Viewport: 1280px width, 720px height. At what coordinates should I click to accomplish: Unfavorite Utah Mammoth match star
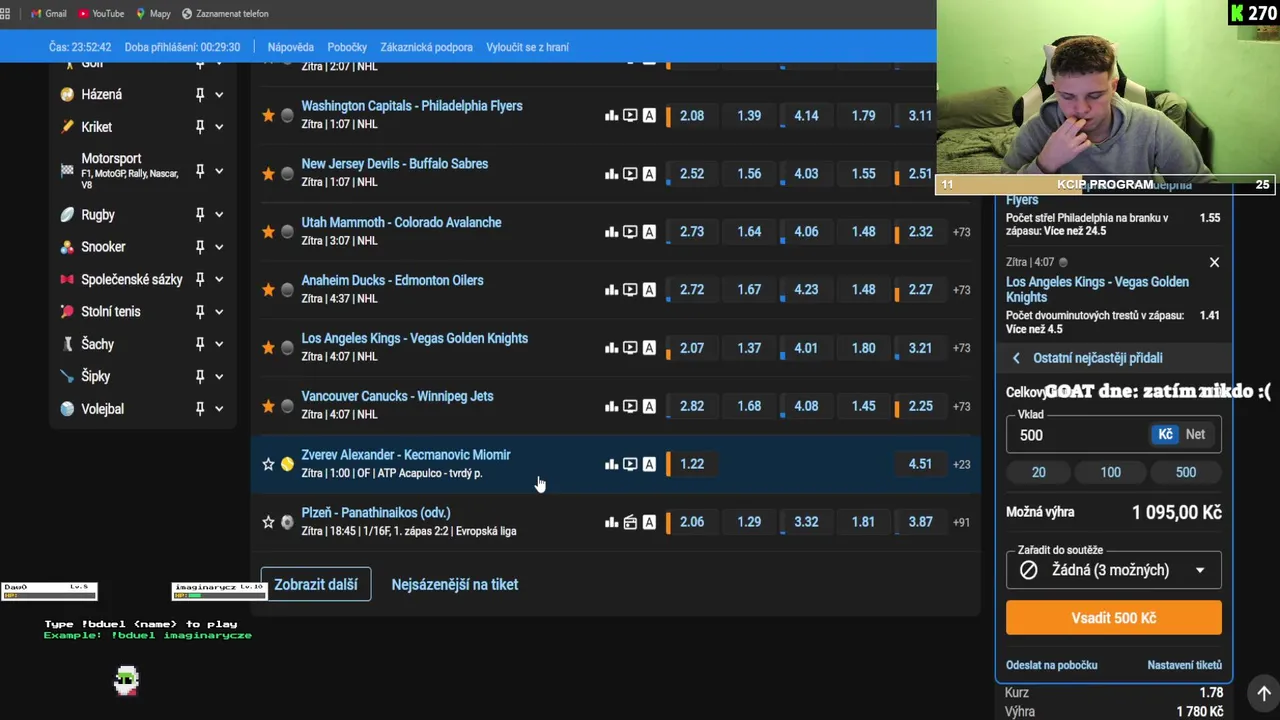(x=268, y=232)
